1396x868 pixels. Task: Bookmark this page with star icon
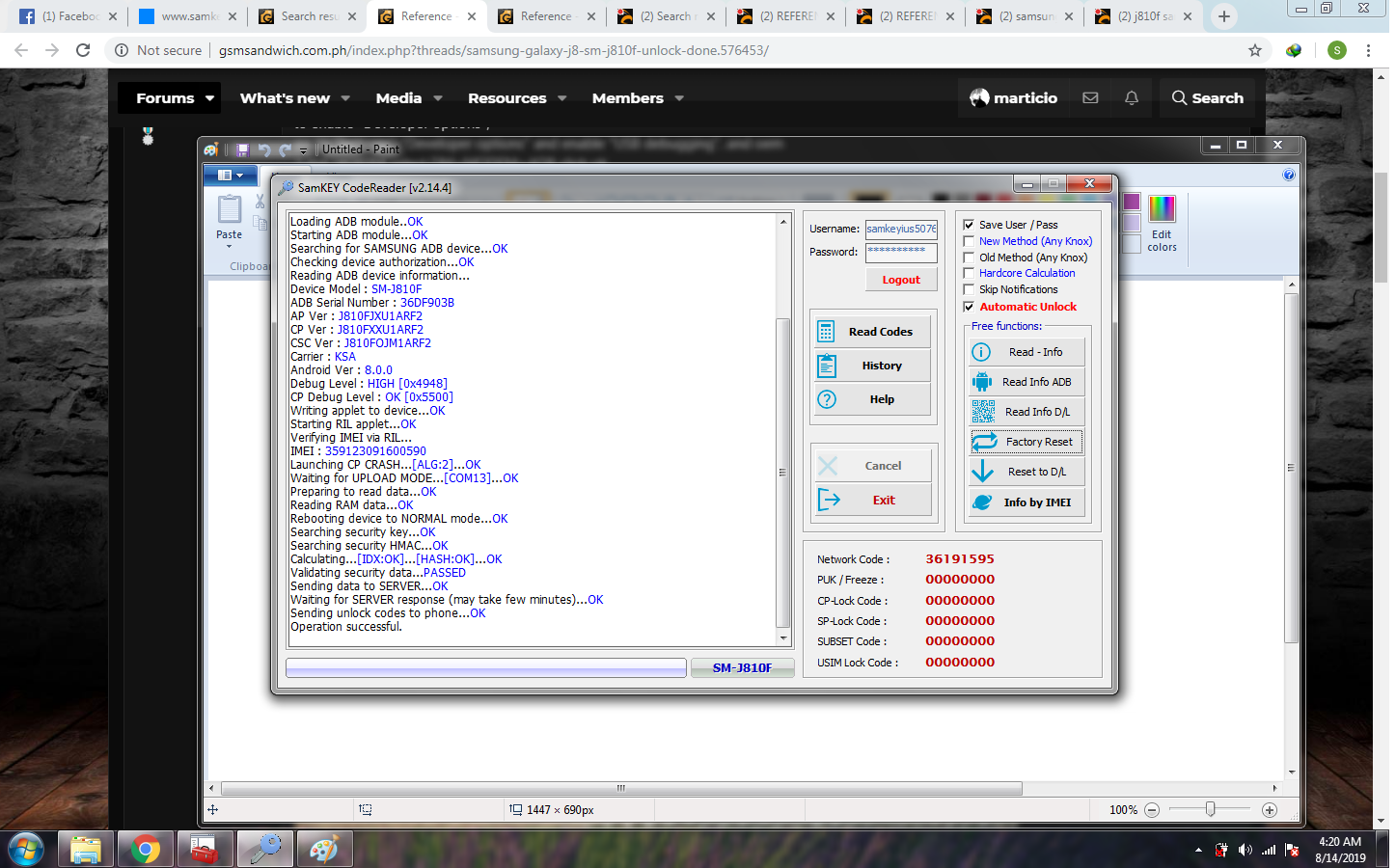(1255, 50)
